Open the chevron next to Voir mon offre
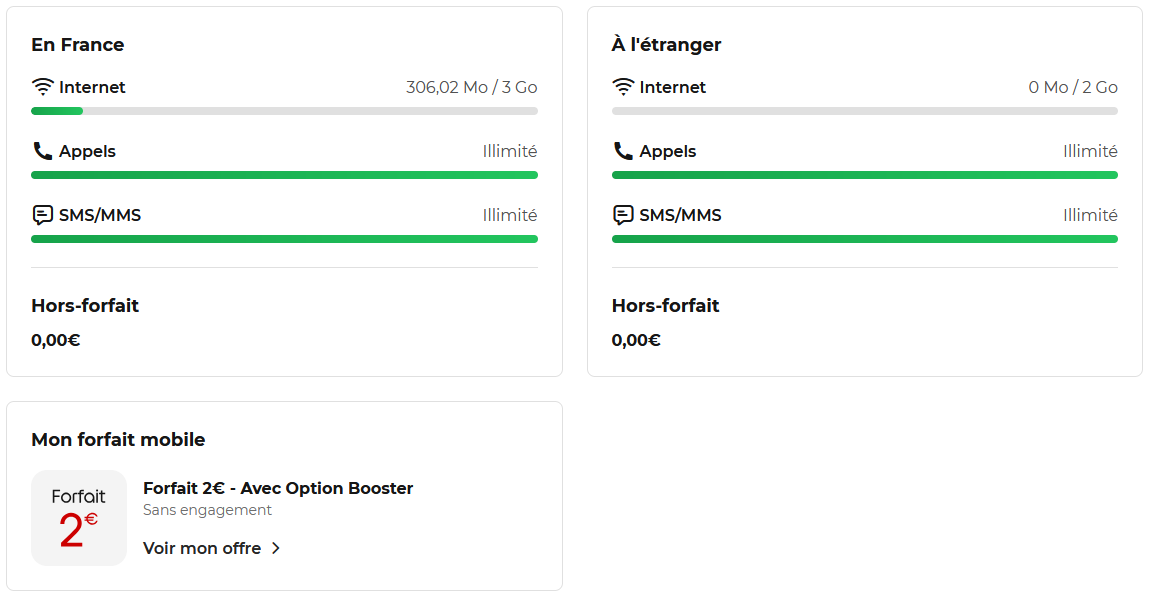 (276, 548)
